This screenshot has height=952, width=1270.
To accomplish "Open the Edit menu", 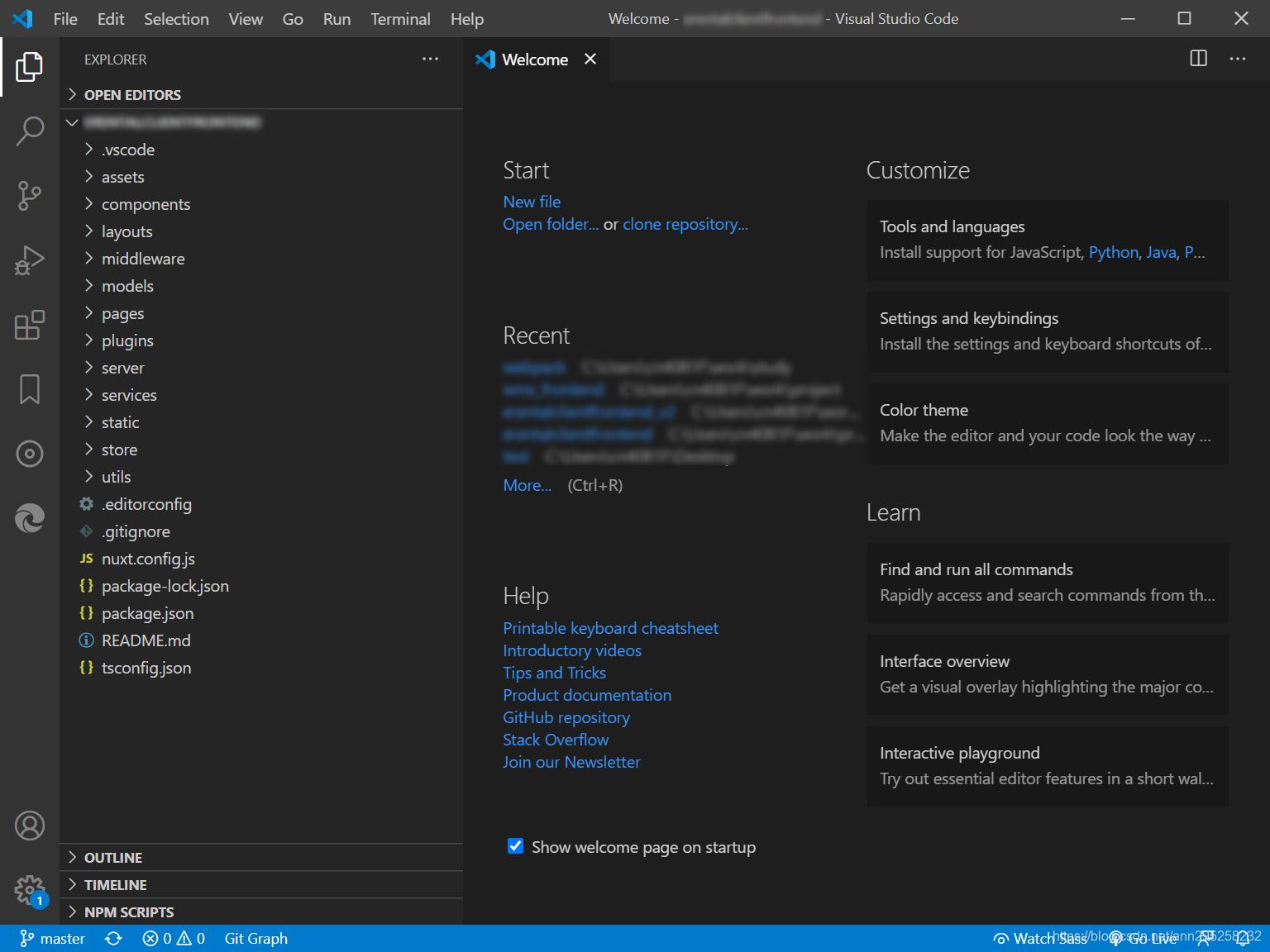I will [x=111, y=19].
